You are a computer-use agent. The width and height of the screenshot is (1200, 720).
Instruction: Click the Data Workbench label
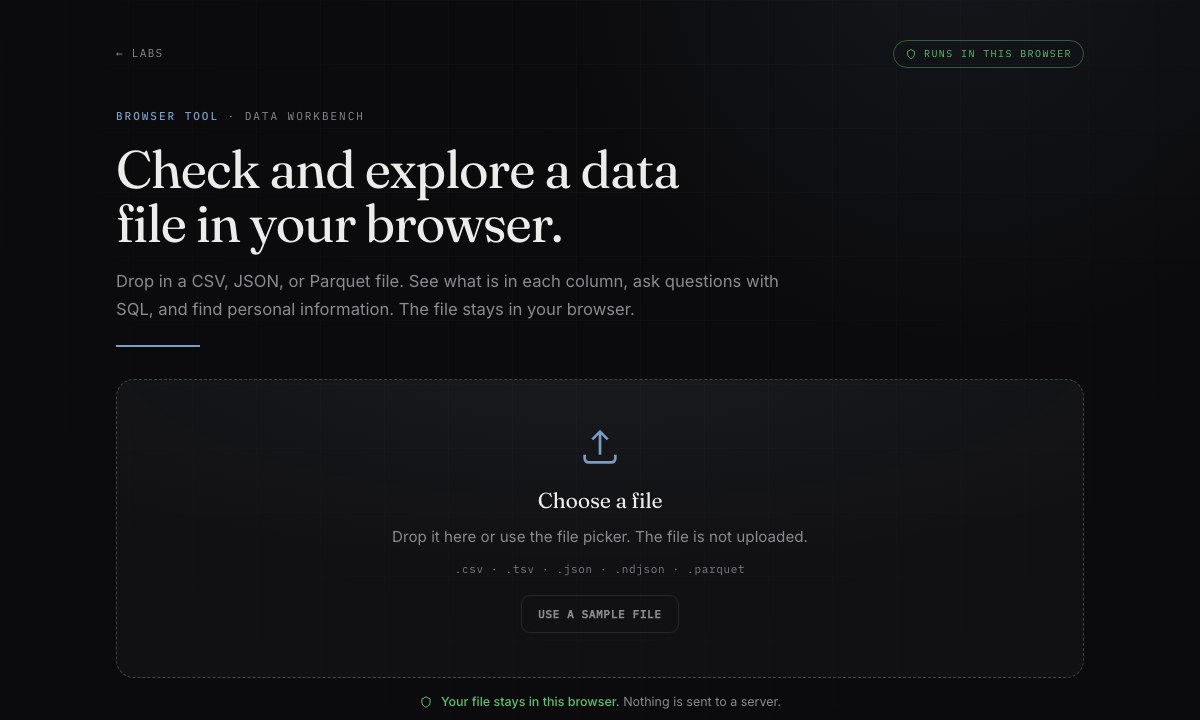tap(304, 116)
